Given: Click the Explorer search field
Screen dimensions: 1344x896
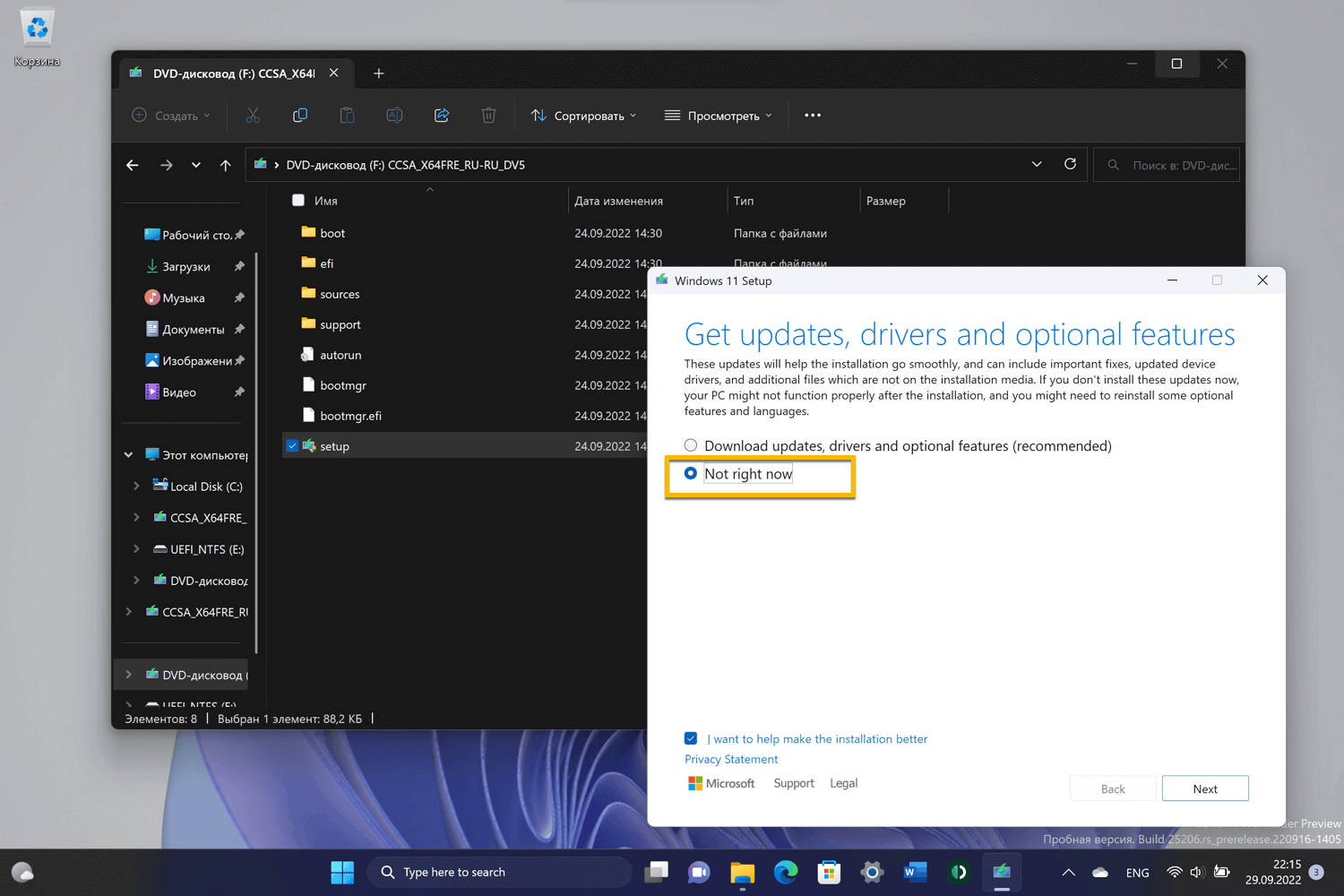Looking at the screenshot, I should tap(1174, 165).
